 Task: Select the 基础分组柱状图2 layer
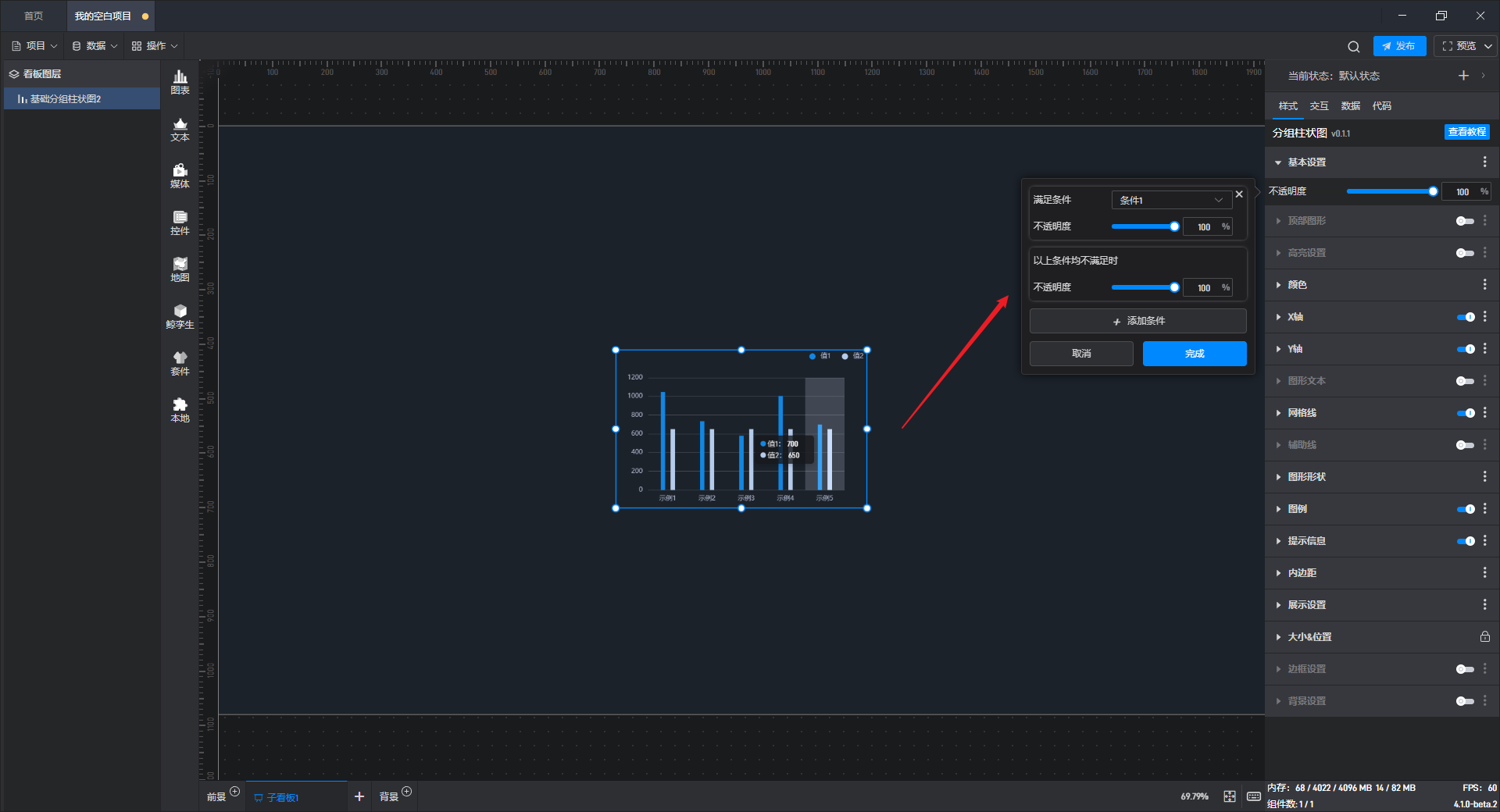click(x=82, y=99)
